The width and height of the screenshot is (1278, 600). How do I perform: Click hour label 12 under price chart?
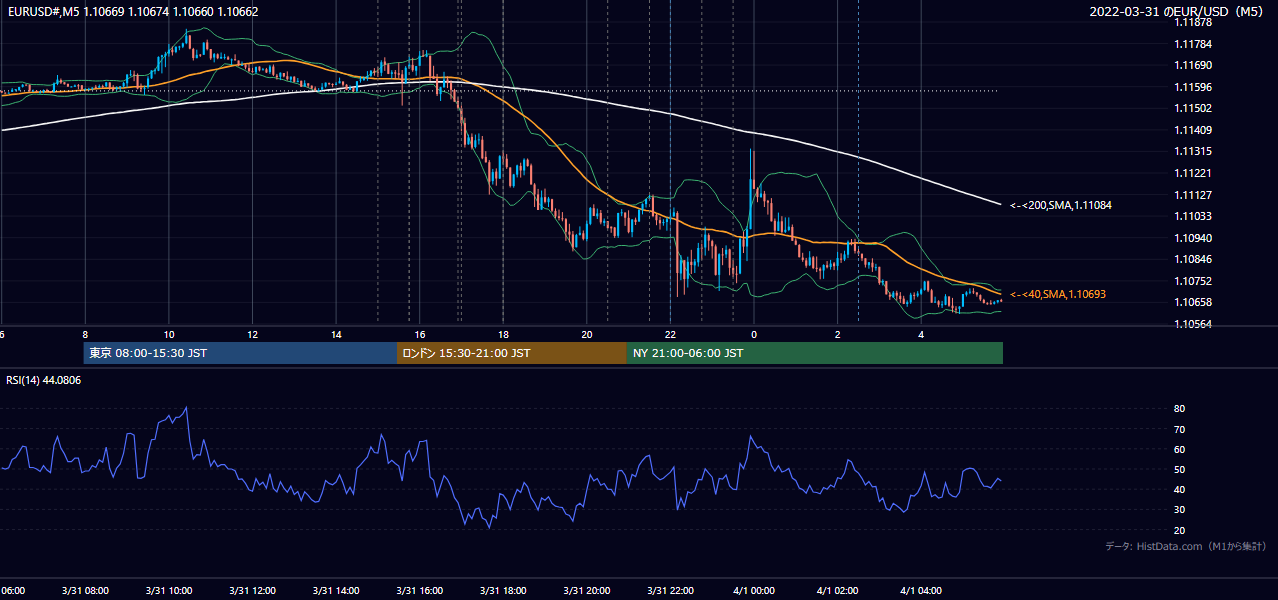[252, 335]
